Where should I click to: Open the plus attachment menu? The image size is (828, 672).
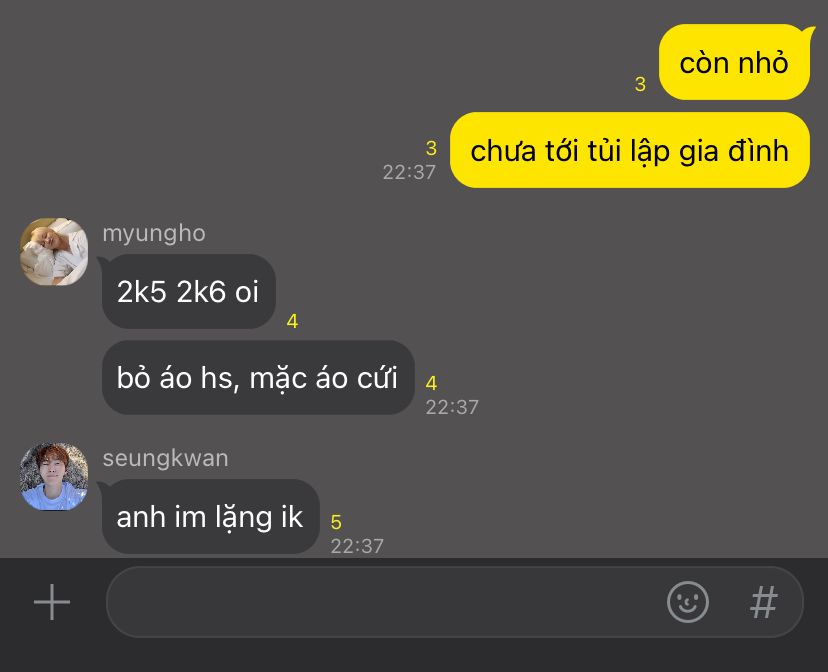[52, 602]
